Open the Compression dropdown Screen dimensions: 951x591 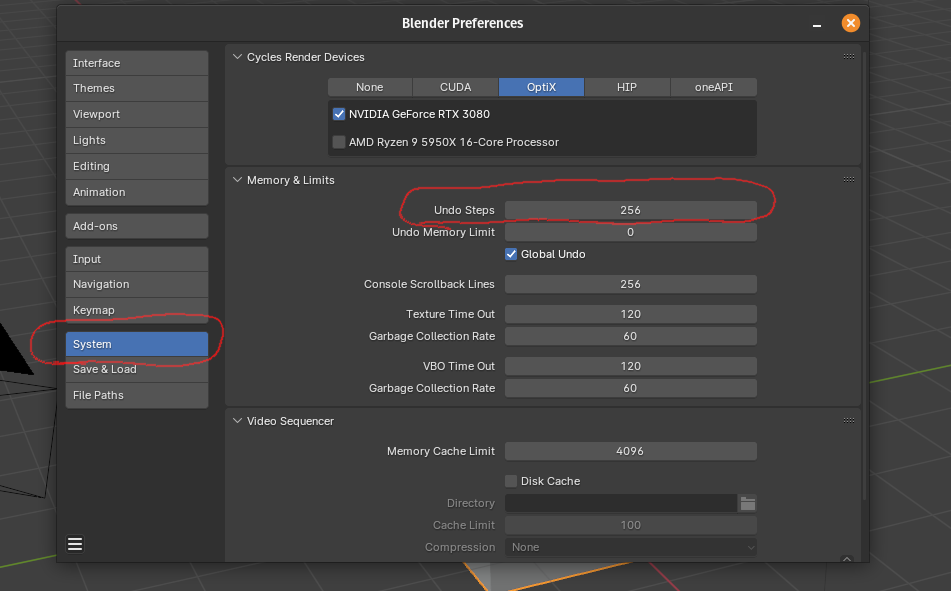(630, 547)
